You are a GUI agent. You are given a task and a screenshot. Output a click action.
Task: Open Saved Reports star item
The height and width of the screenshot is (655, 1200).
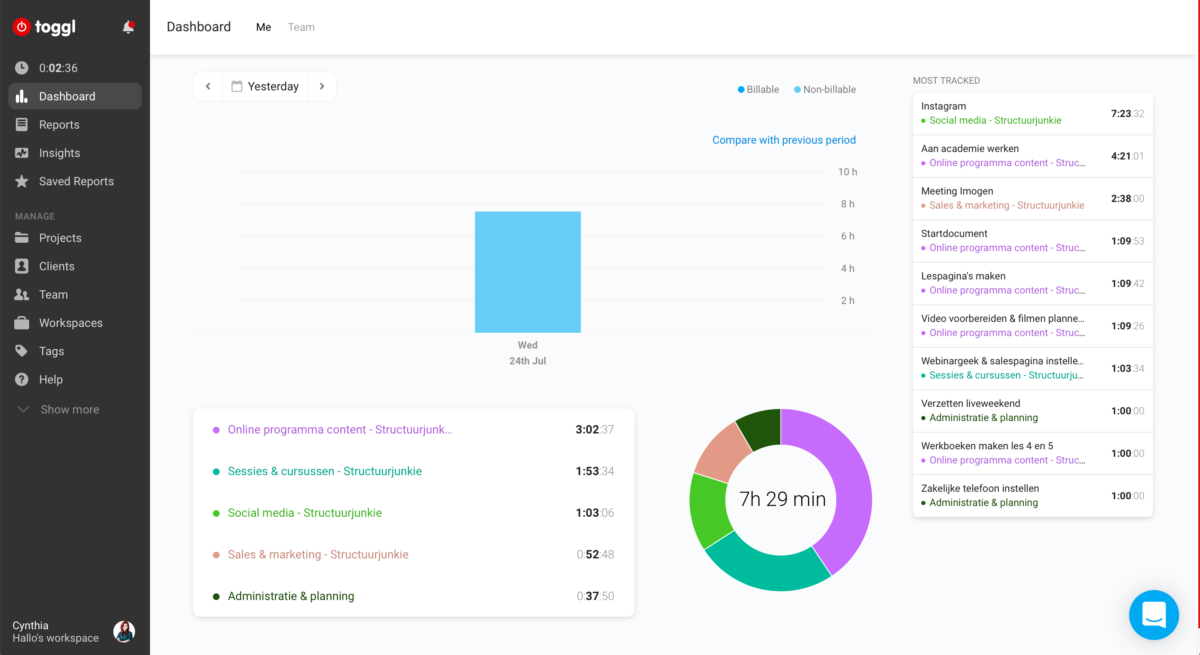tap(76, 181)
